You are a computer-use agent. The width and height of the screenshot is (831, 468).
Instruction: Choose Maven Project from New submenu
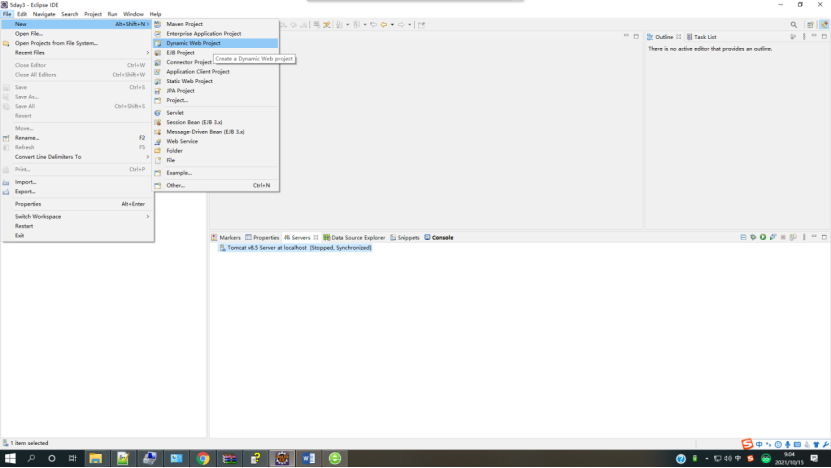point(215,24)
